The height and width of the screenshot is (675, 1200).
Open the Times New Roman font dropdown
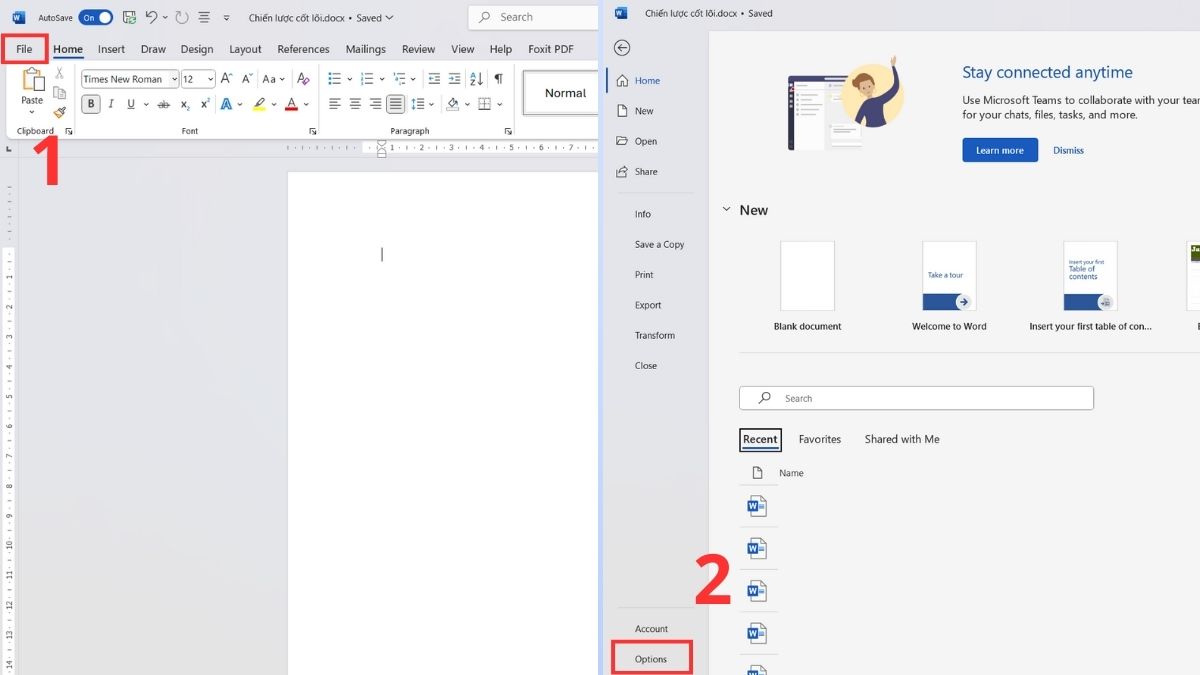click(174, 79)
